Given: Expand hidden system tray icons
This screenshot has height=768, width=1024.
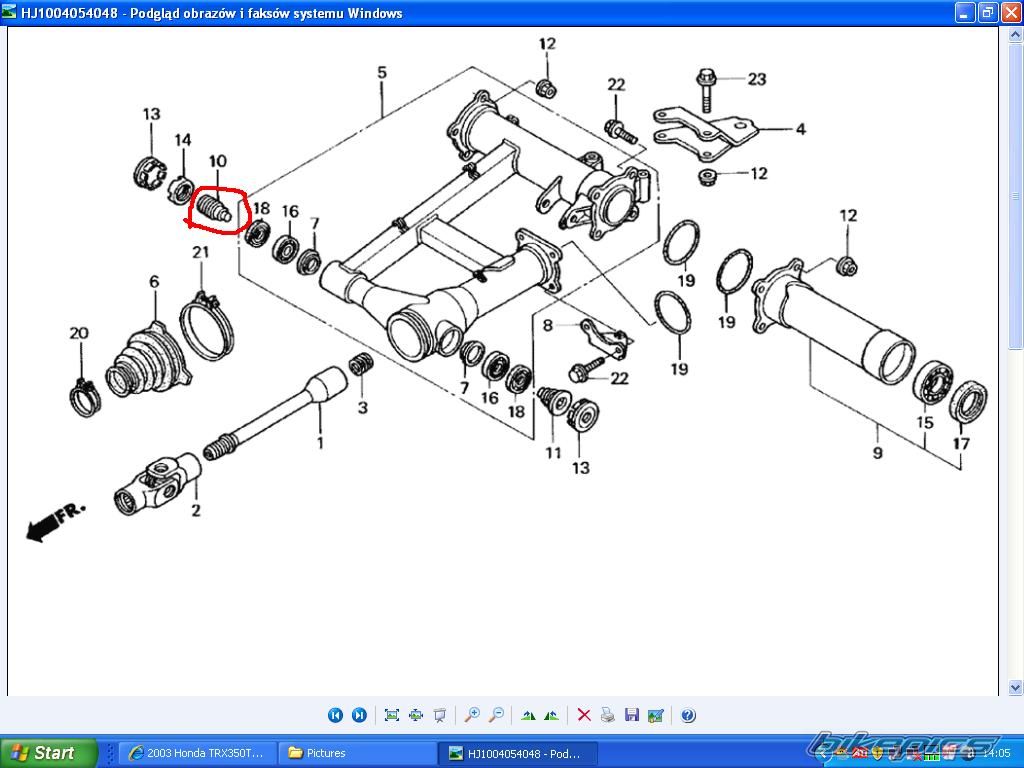Looking at the screenshot, I should point(825,753).
